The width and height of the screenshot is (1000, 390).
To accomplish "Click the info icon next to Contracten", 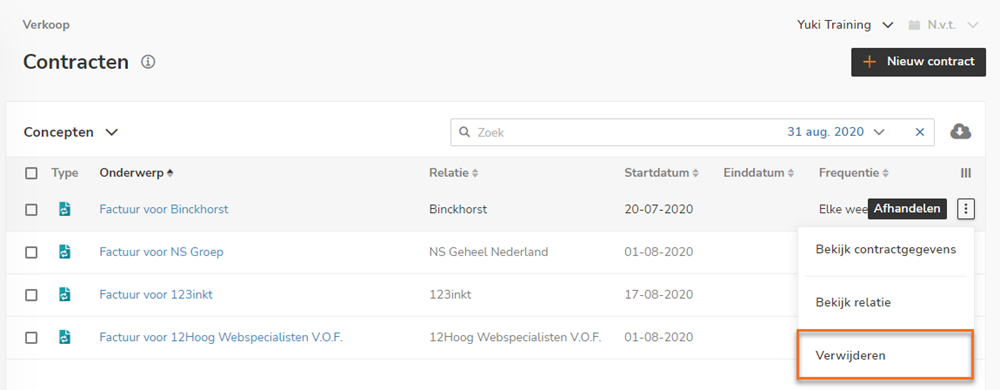I will (149, 62).
